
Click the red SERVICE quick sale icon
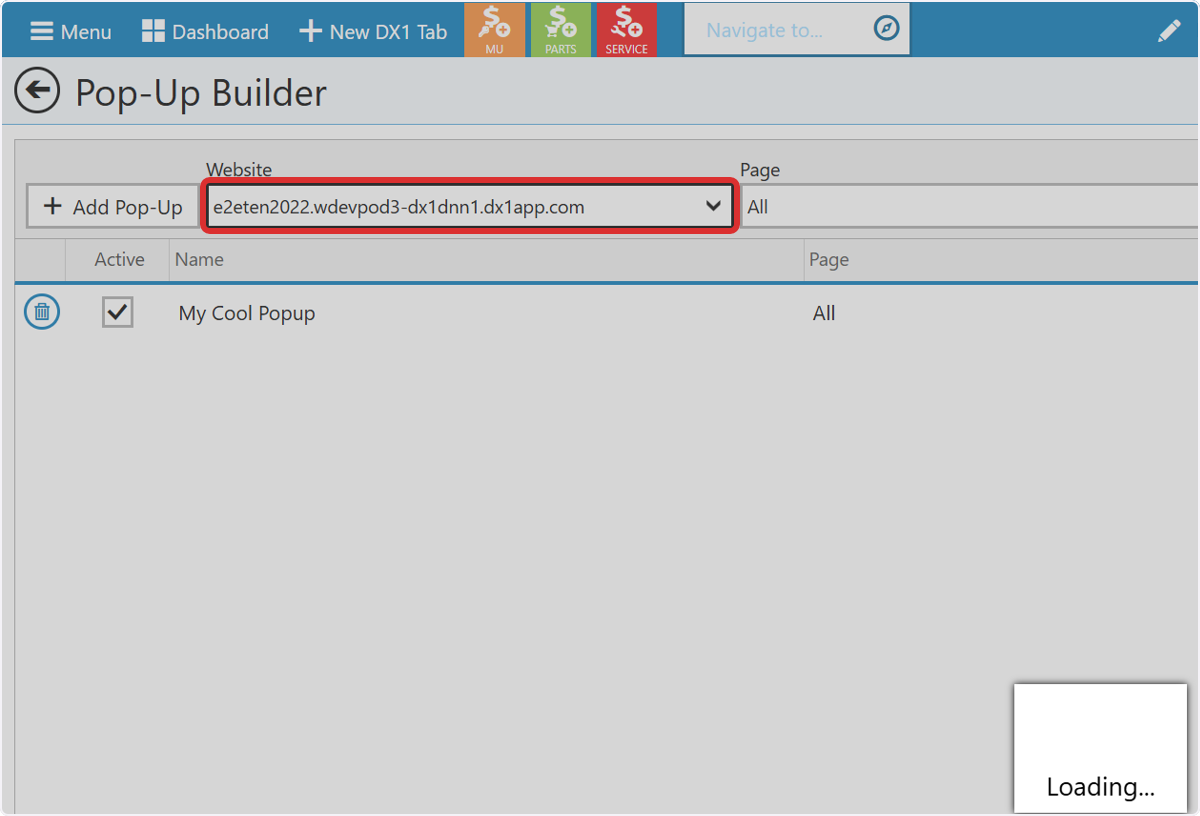(627, 30)
